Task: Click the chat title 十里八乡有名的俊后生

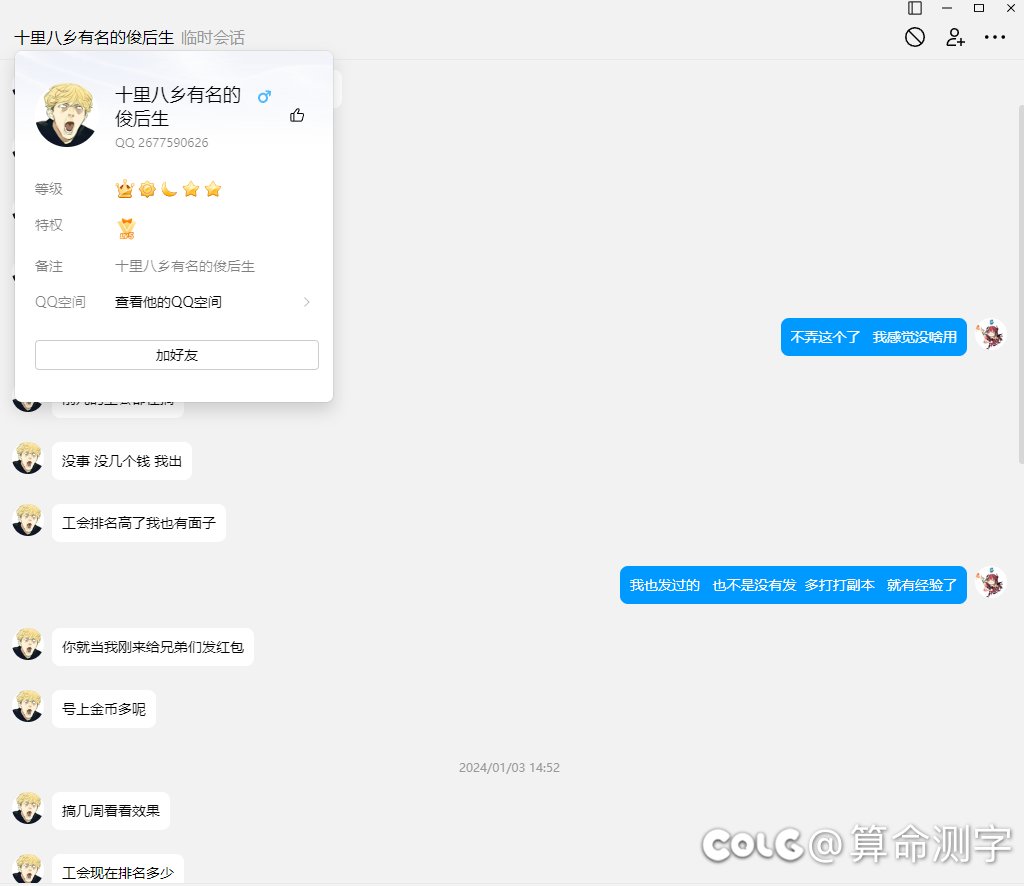Action: [94, 37]
